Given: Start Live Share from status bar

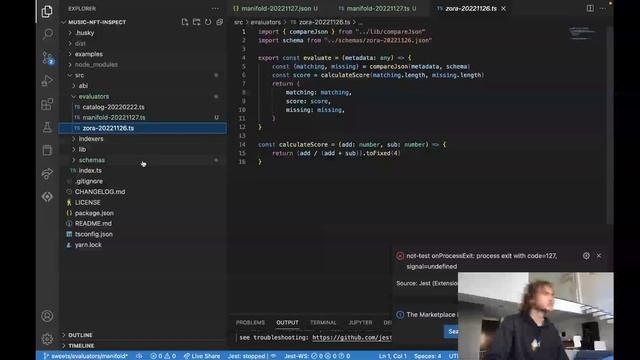Looking at the screenshot, I should click(x=202, y=356).
